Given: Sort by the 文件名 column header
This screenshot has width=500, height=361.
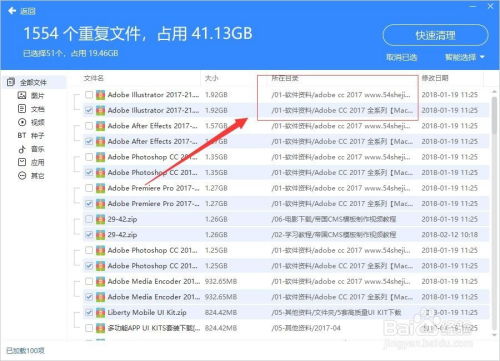Looking at the screenshot, I should [94, 78].
